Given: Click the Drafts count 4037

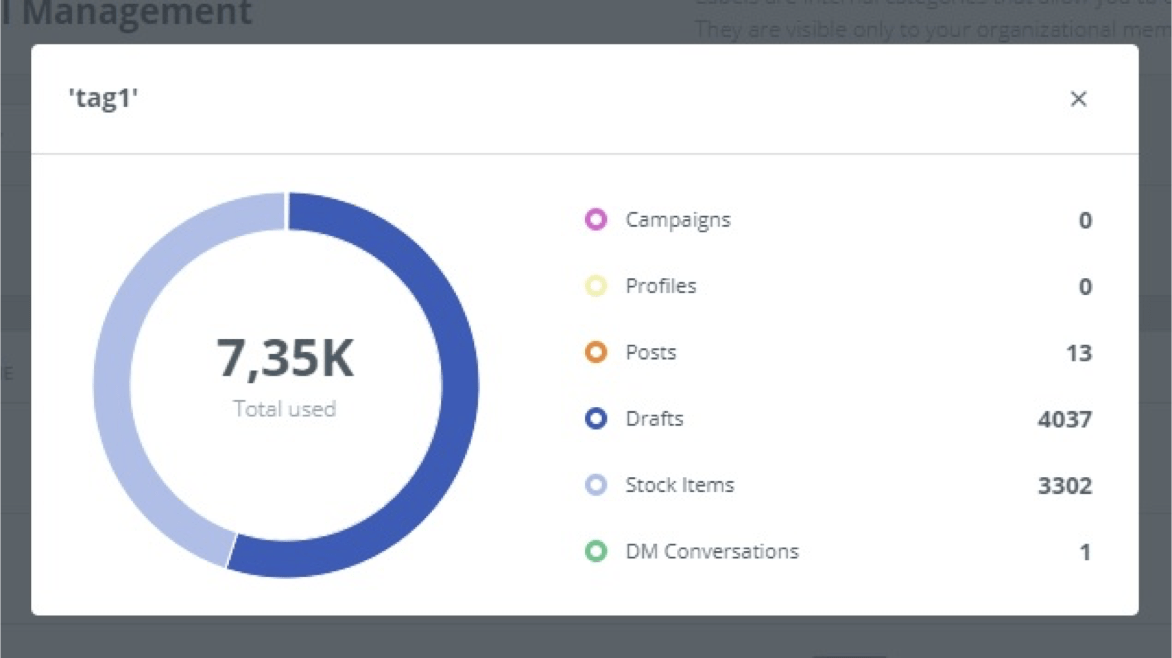Looking at the screenshot, I should click(x=1064, y=419).
